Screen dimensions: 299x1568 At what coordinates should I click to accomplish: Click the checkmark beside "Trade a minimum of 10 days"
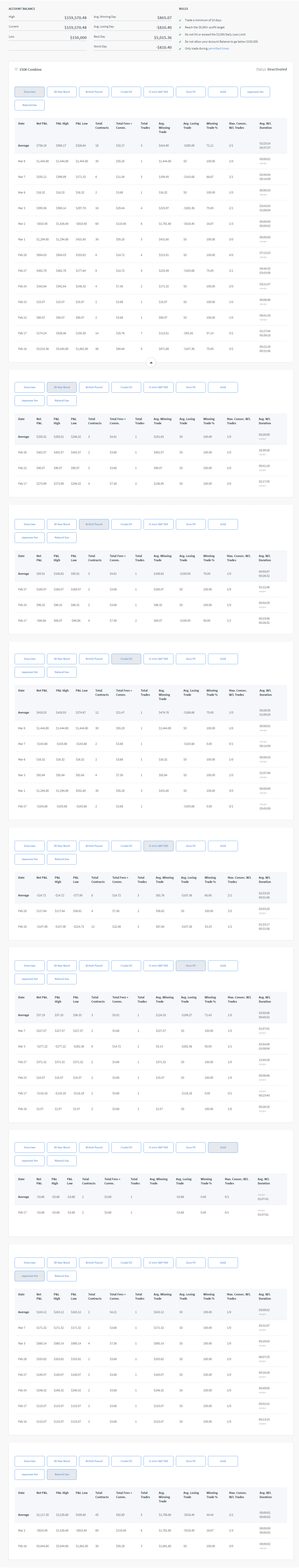point(180,20)
